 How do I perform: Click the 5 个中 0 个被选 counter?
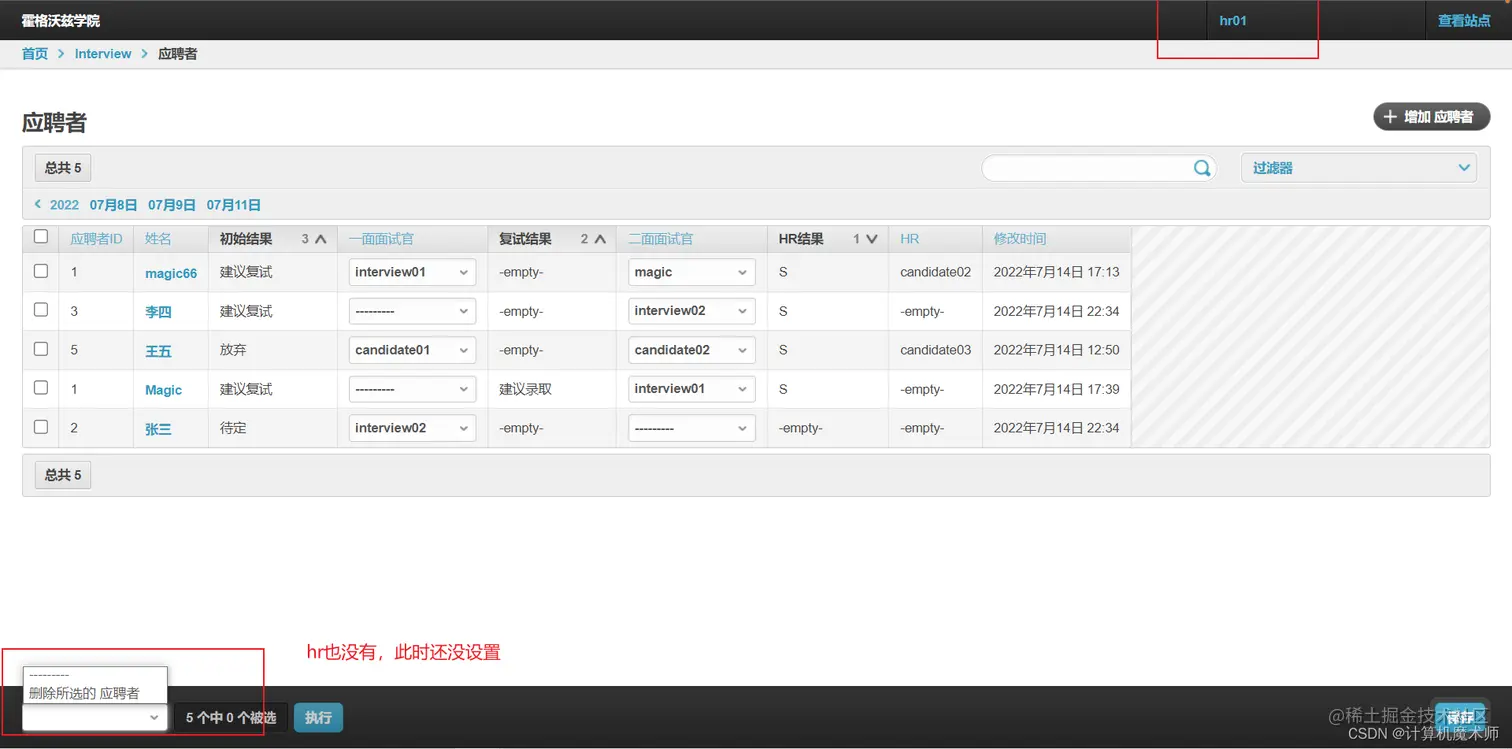231,717
